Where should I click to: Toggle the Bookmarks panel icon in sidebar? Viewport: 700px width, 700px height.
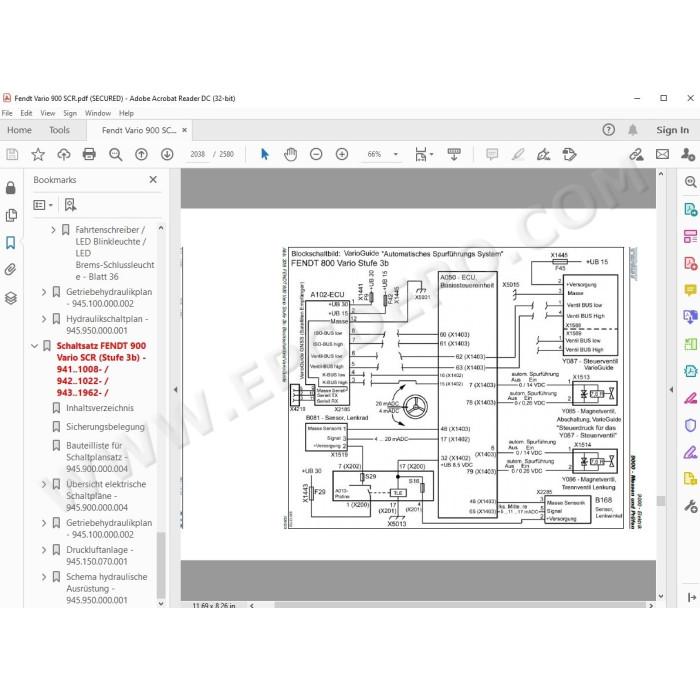point(11,243)
